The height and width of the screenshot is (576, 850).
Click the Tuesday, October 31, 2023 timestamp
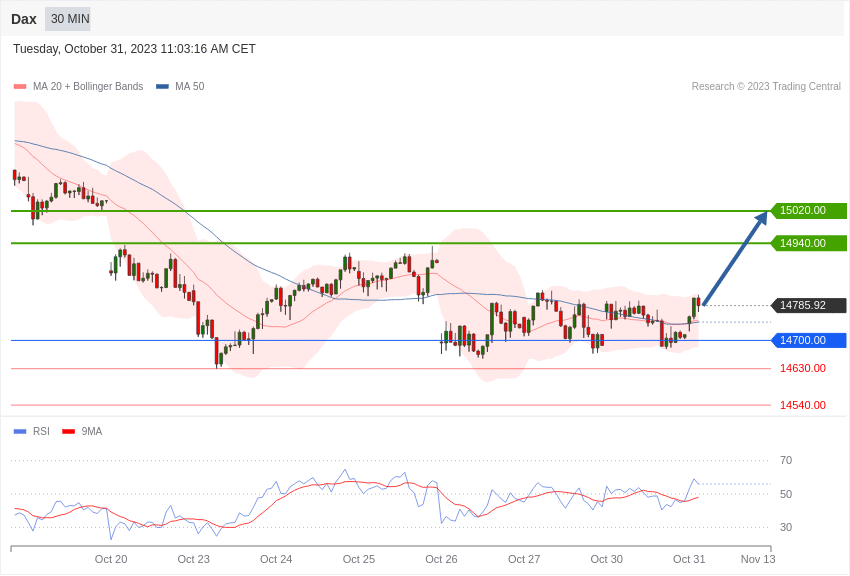click(x=134, y=49)
